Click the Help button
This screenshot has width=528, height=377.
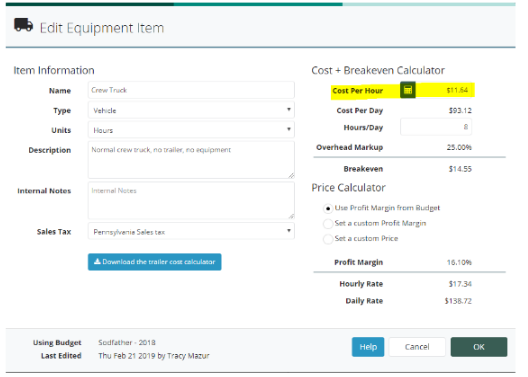[368, 347]
